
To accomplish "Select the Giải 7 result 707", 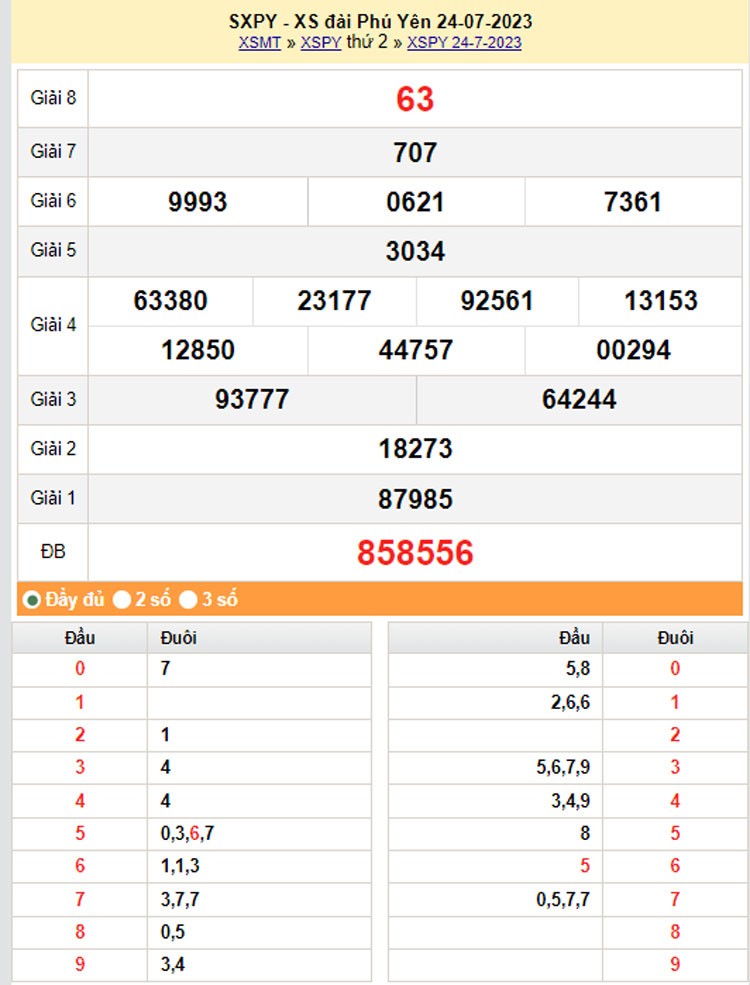I will tap(415, 152).
